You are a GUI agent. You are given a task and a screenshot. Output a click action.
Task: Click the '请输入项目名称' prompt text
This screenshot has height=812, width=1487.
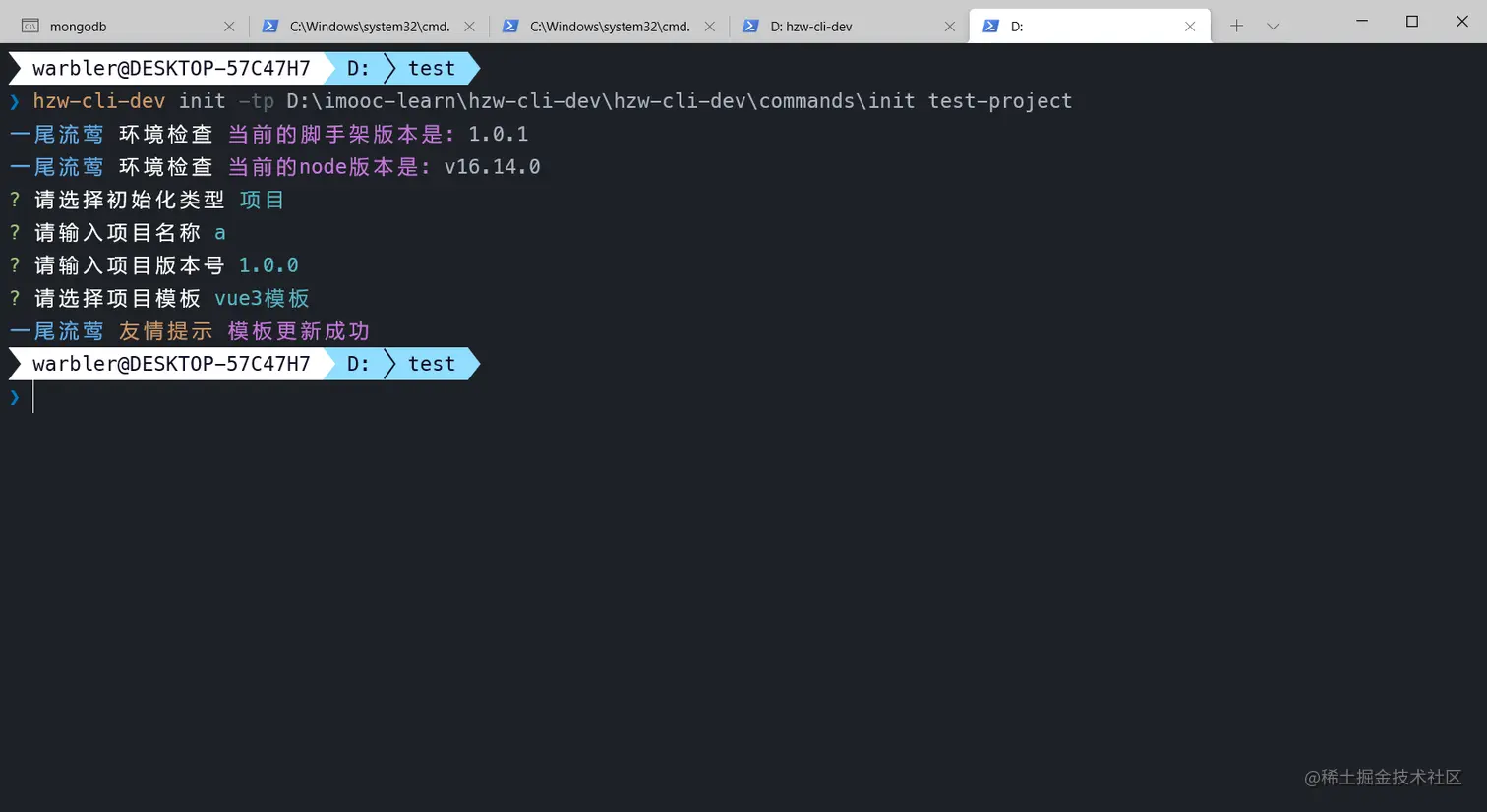(x=118, y=233)
